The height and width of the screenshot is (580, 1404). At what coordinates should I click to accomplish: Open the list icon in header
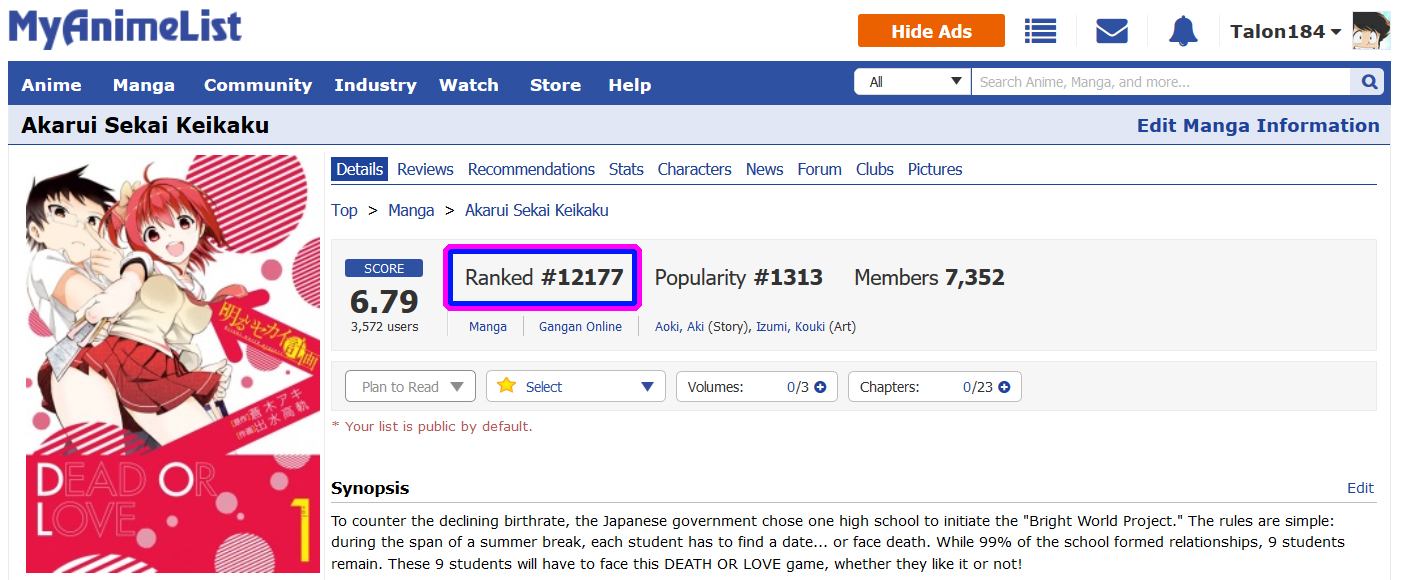1040,31
